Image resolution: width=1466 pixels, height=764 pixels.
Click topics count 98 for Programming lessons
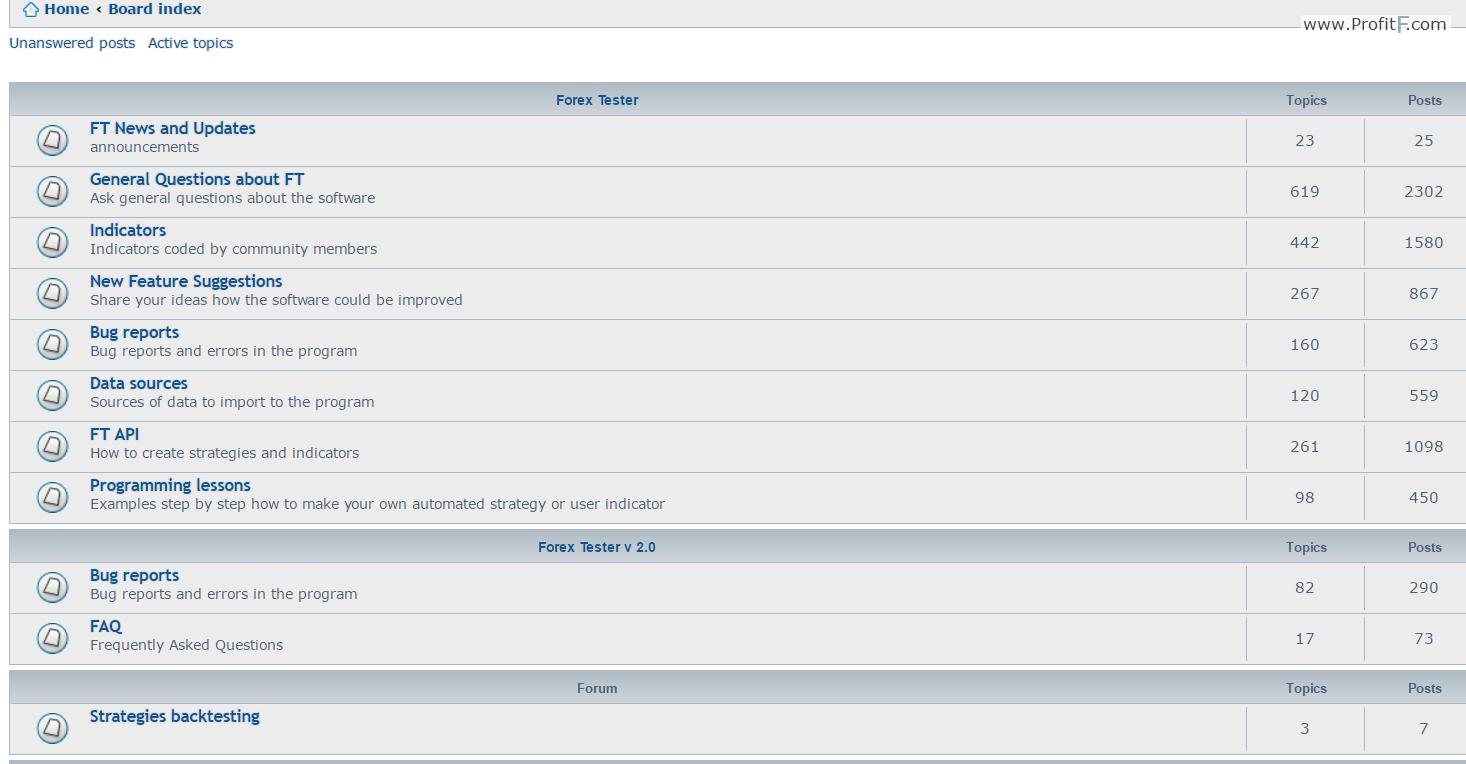tap(1305, 498)
